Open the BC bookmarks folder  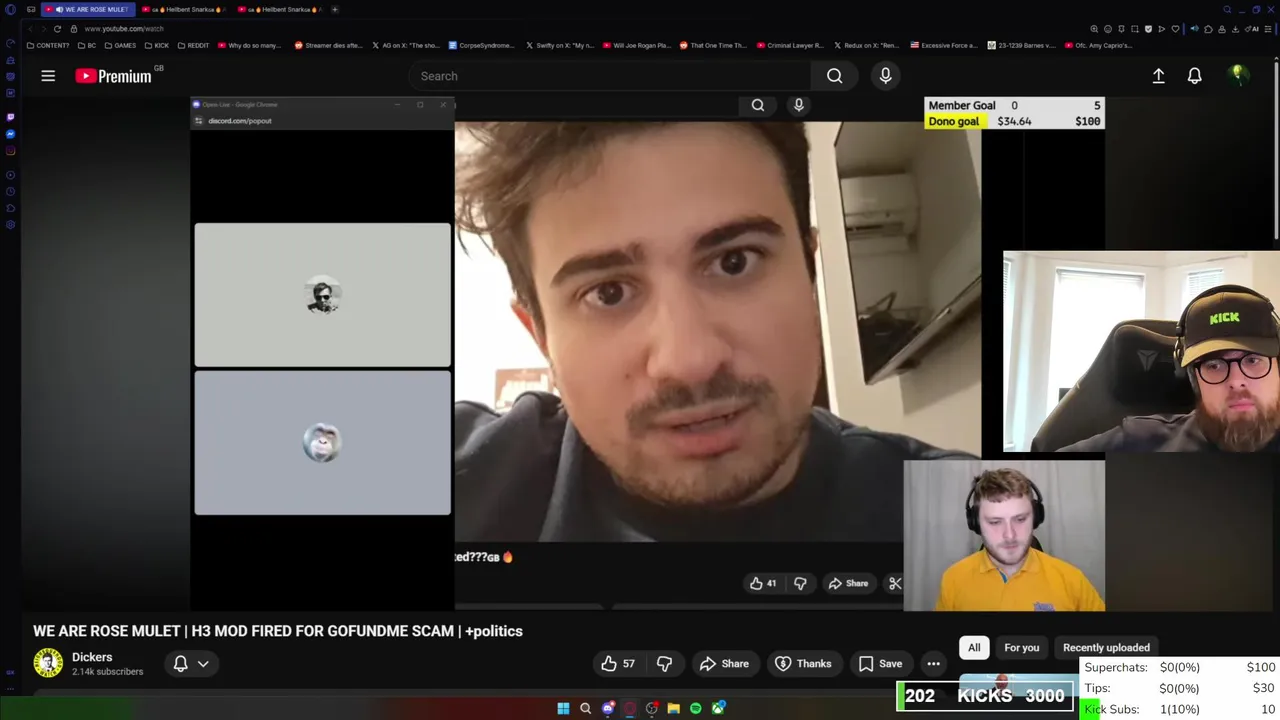pos(88,45)
